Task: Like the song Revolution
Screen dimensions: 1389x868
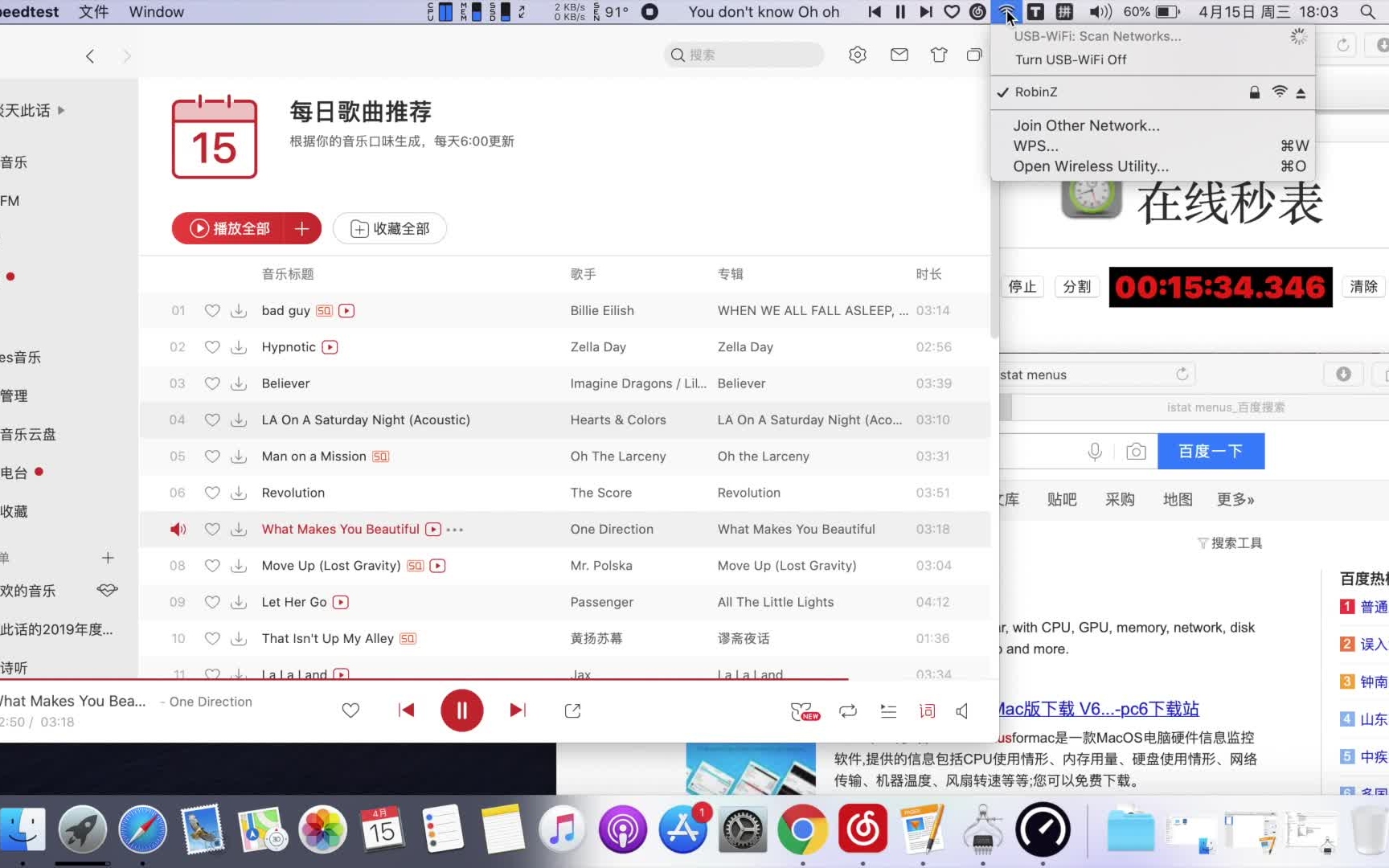Action: [212, 493]
